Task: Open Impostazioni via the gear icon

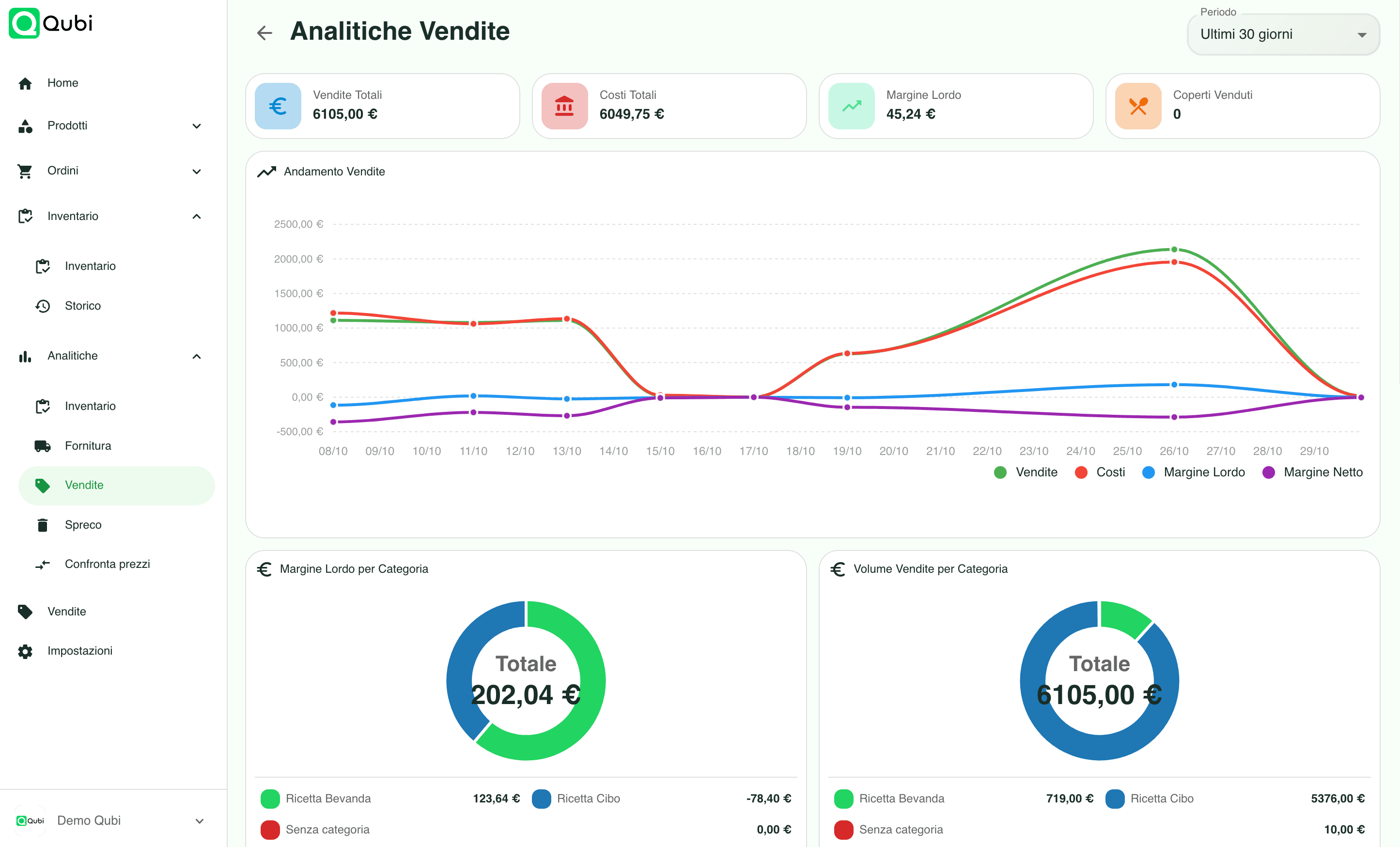Action: point(26,651)
